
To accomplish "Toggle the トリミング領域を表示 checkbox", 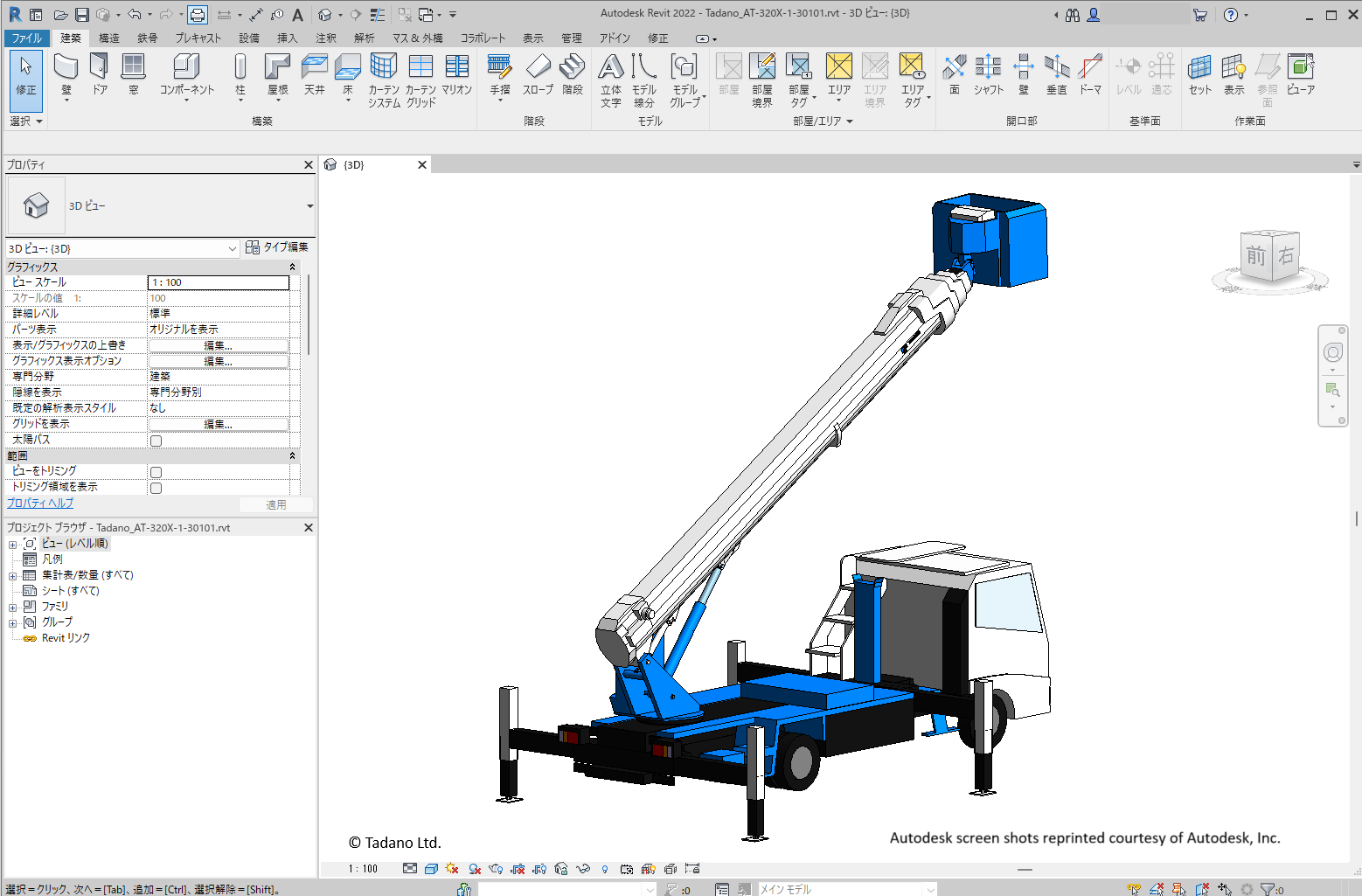I will tap(156, 488).
